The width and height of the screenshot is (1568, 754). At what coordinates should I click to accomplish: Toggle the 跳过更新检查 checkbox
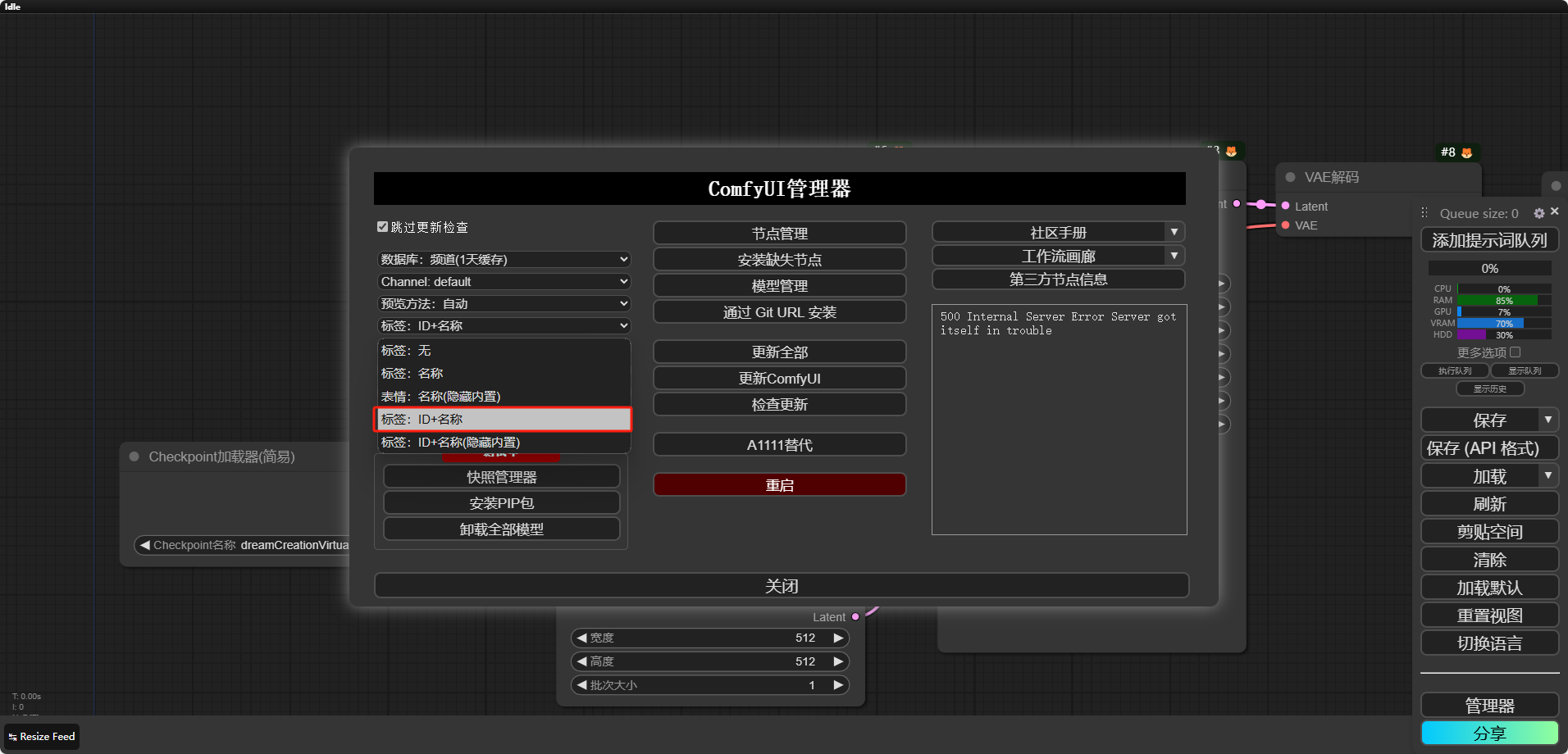point(382,227)
